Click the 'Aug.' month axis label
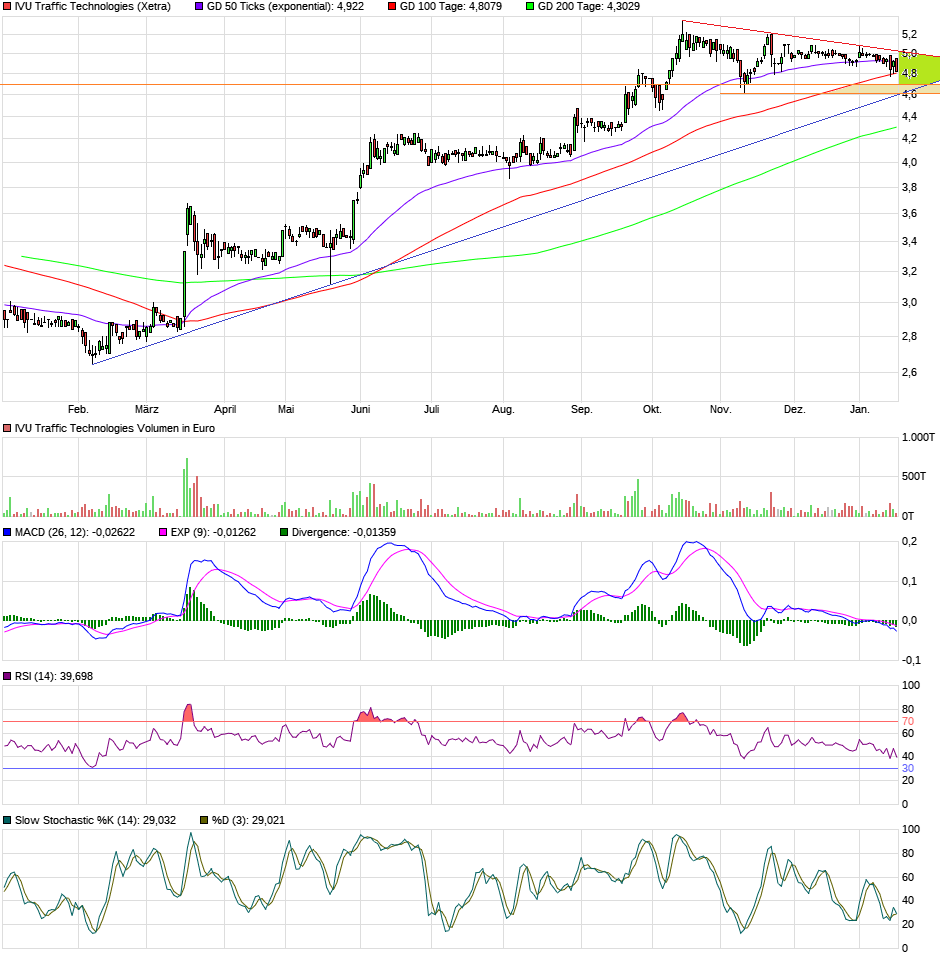Viewport: 940px width, 958px height. pos(503,409)
